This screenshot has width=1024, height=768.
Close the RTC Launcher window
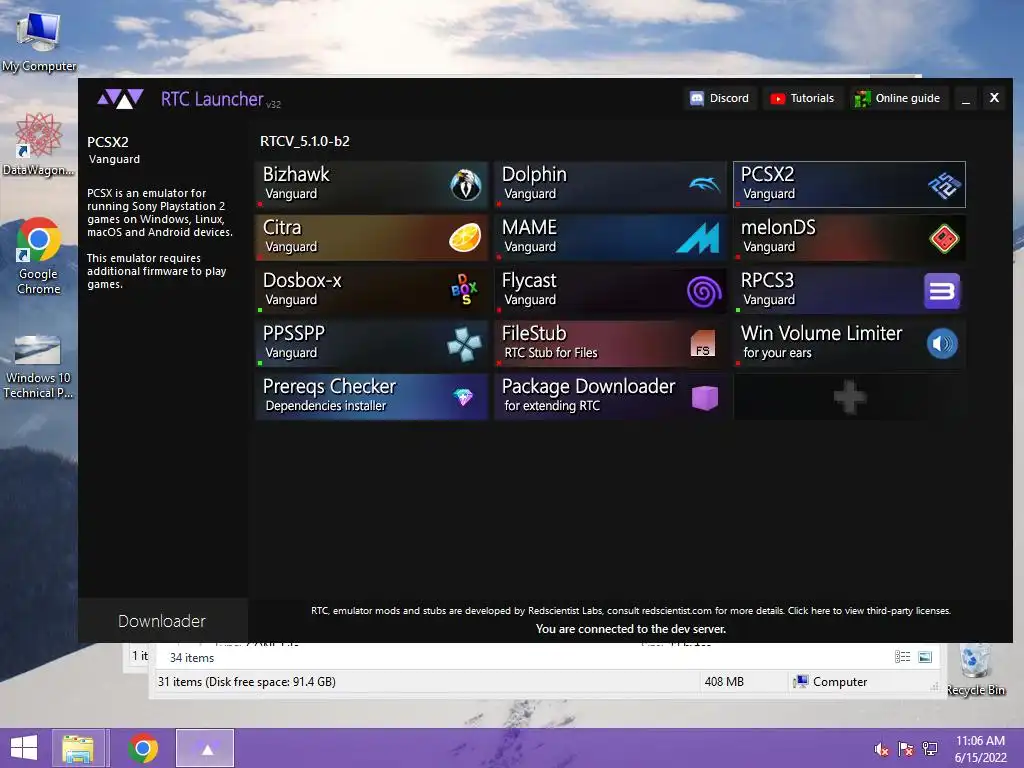click(994, 98)
